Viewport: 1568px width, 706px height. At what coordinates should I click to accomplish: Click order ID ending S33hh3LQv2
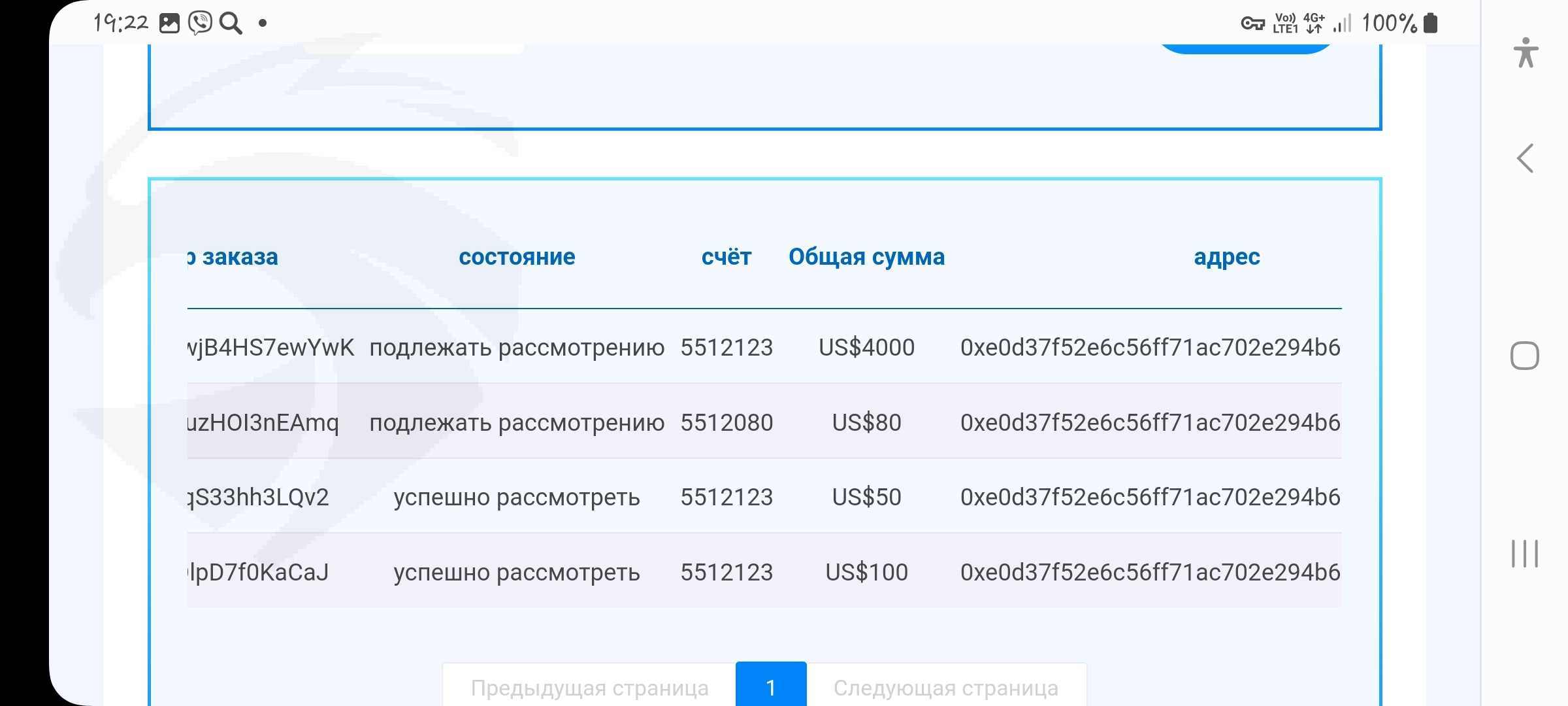pos(259,497)
